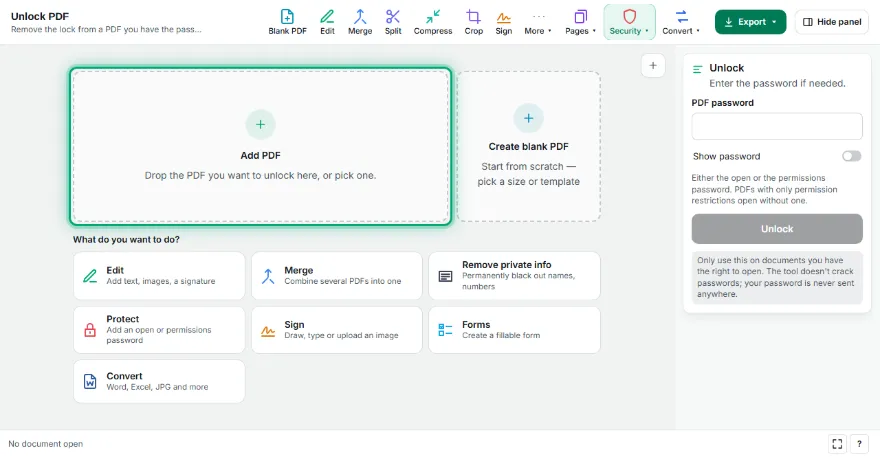
Task: Click the green plus in Add PDF
Action: 260,124
